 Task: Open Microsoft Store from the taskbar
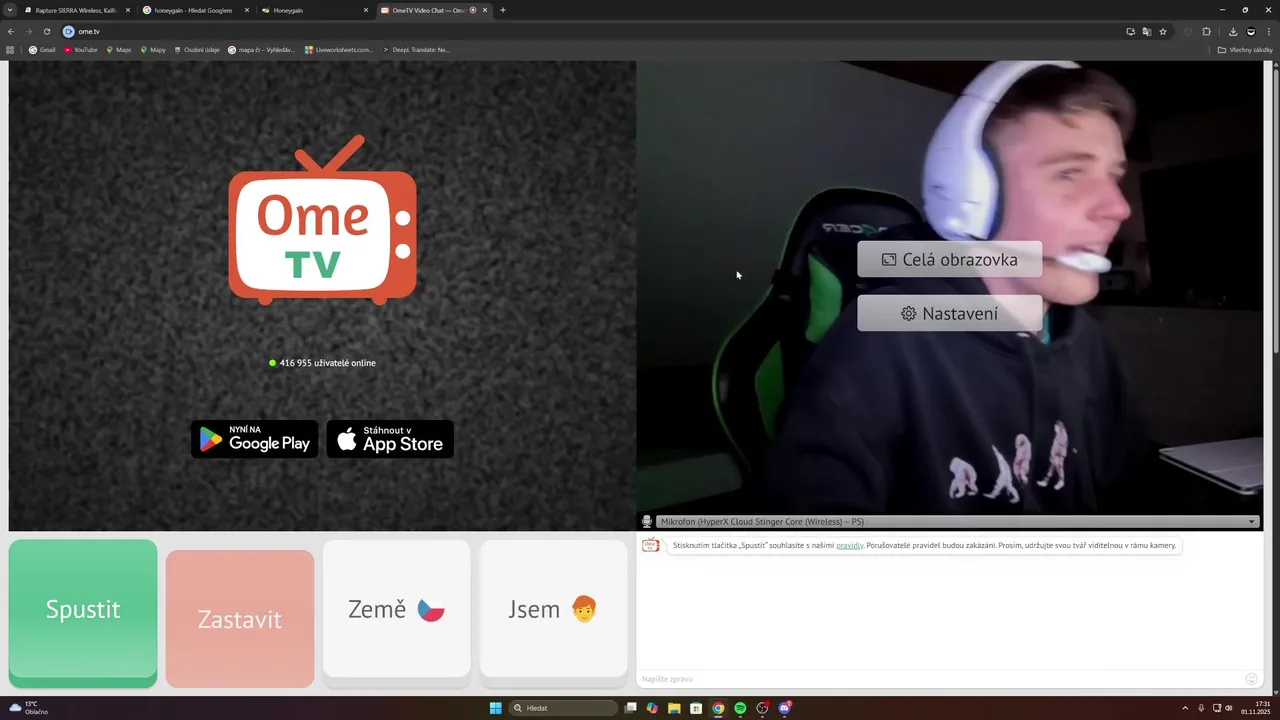[696, 708]
